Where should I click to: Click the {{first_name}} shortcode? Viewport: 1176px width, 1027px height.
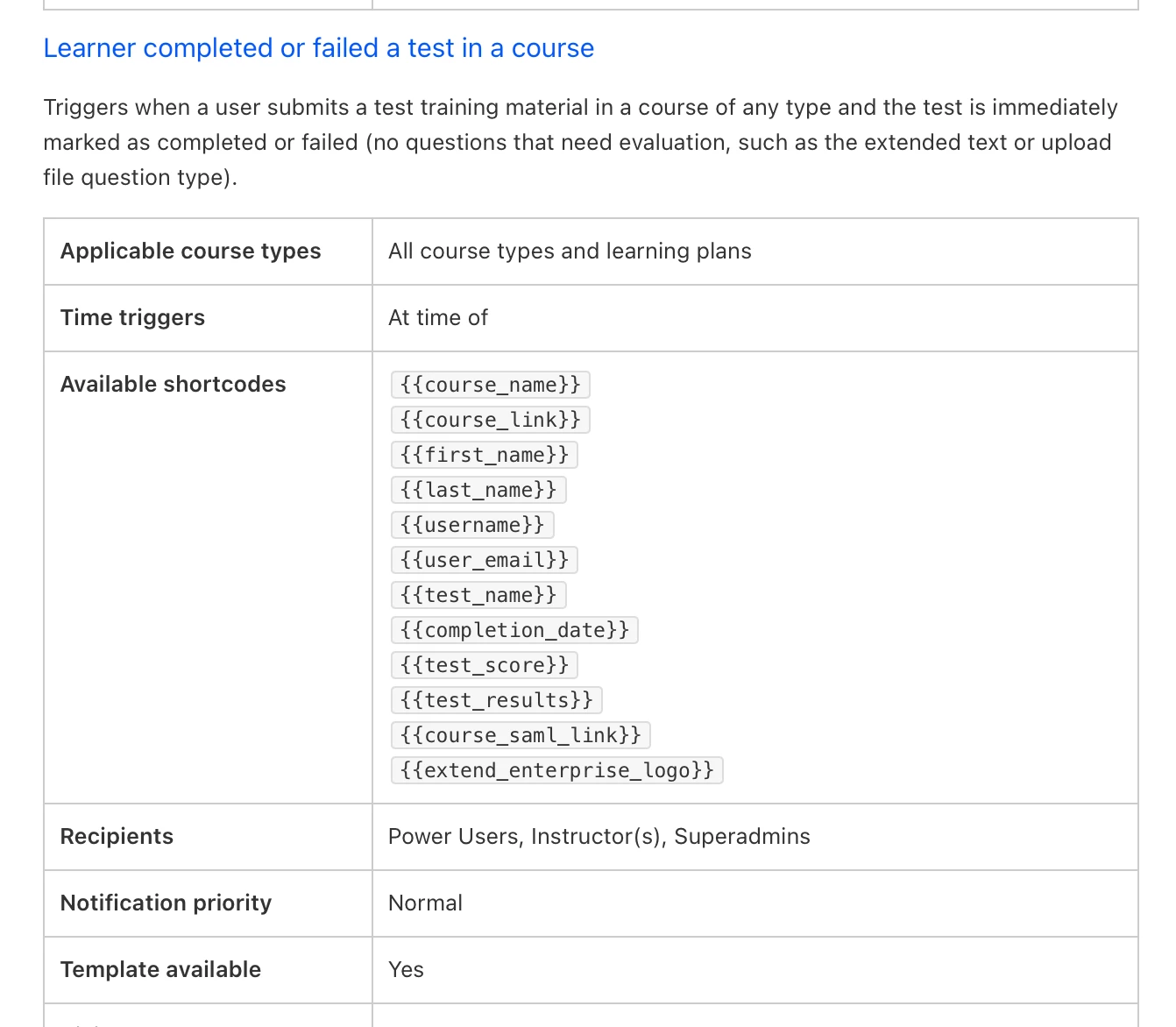click(x=484, y=455)
